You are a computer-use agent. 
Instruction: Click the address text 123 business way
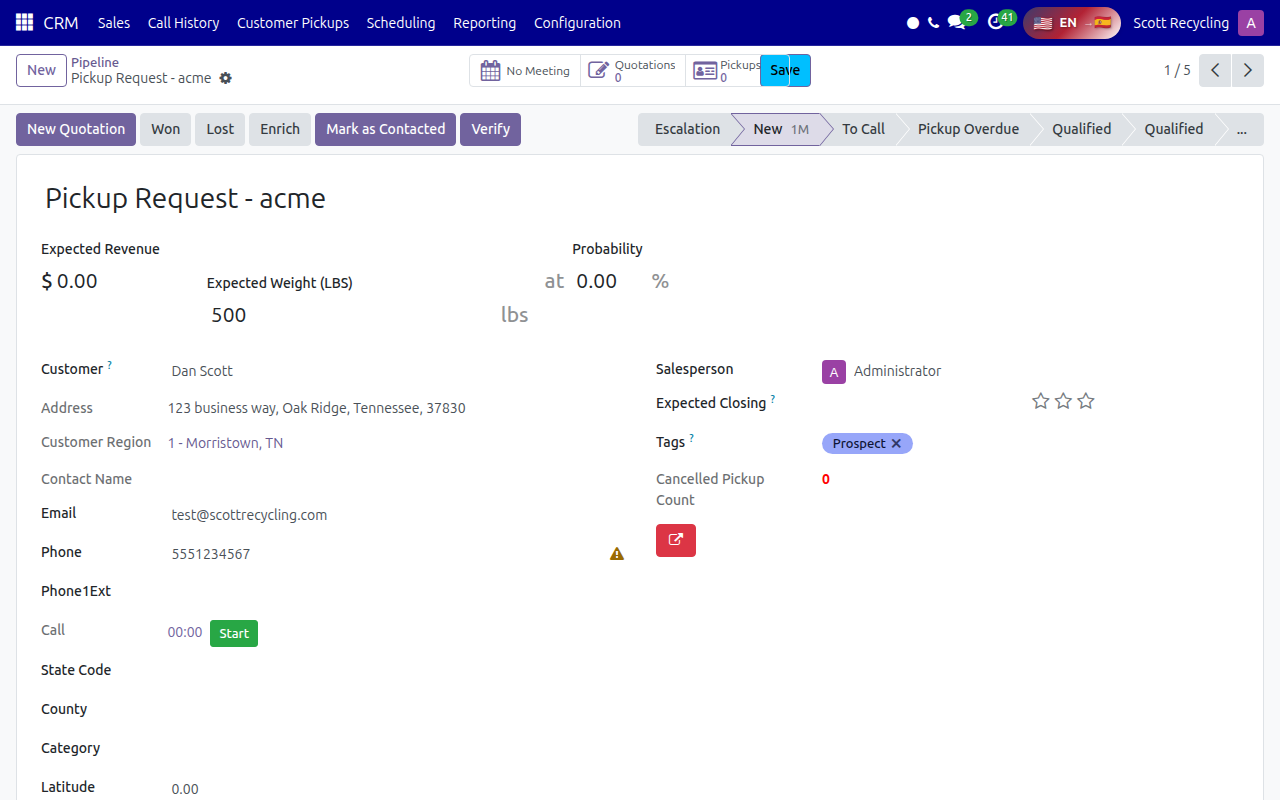(x=316, y=408)
